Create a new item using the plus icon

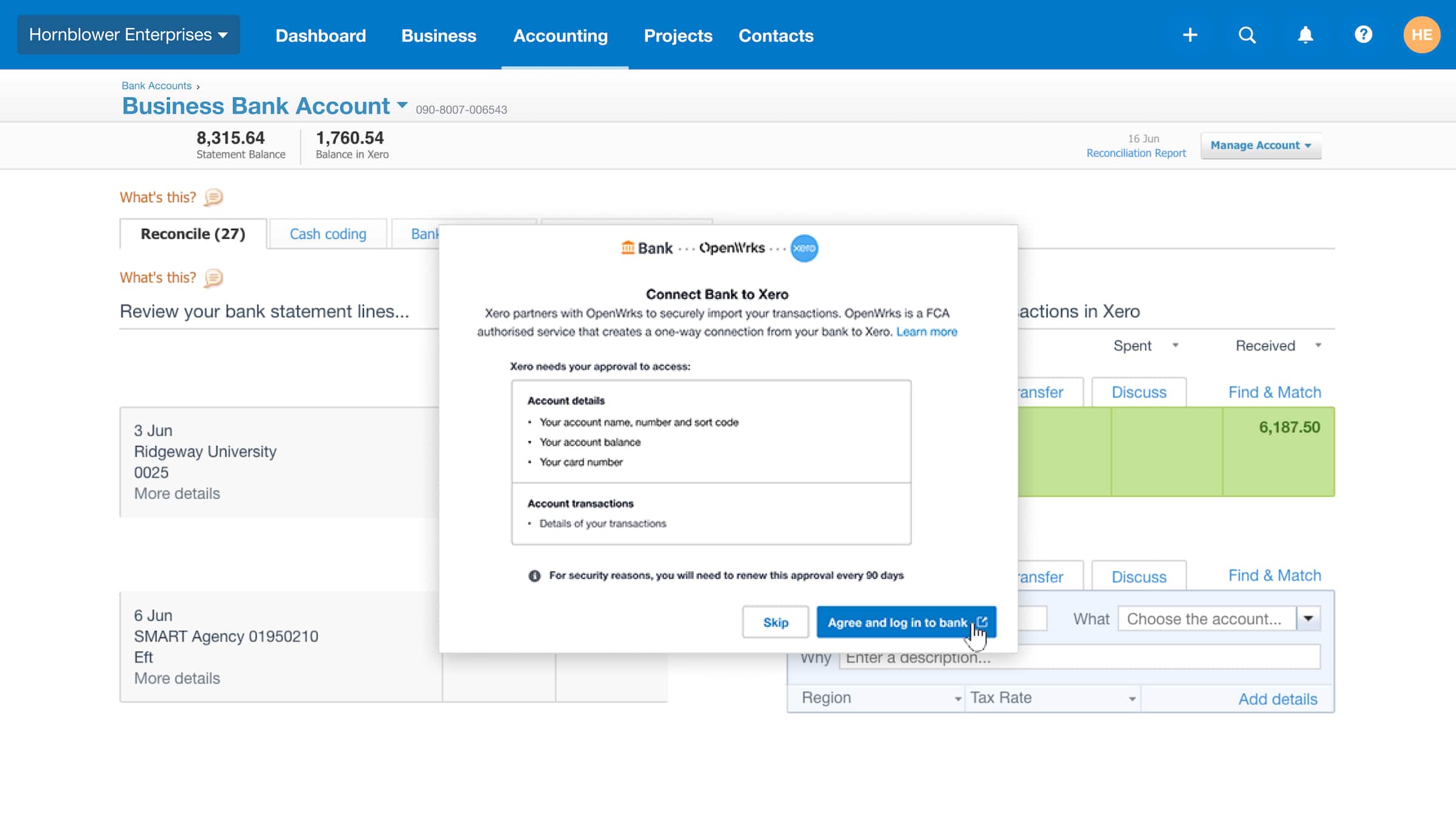[1190, 35]
